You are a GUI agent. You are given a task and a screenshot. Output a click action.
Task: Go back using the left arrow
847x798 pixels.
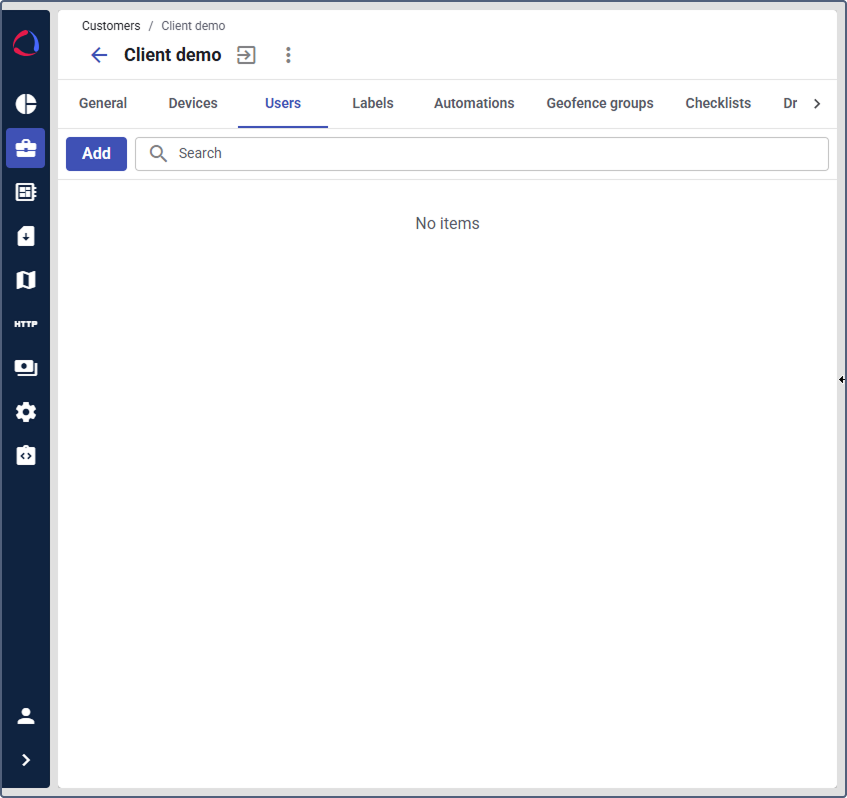[99, 55]
